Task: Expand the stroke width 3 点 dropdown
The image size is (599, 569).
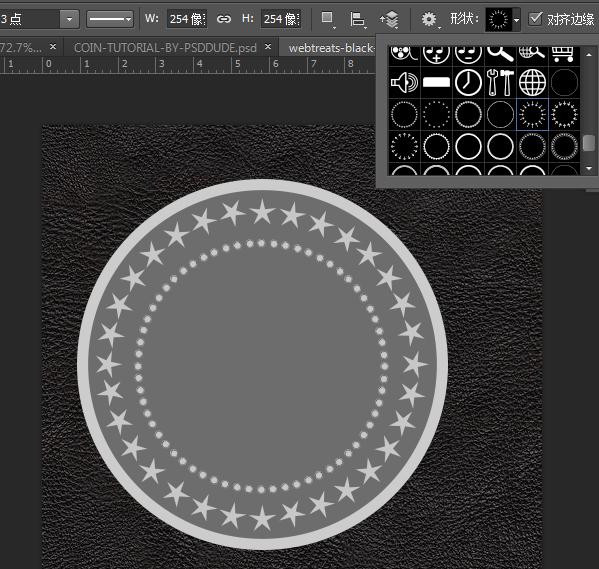Action: (x=69, y=19)
